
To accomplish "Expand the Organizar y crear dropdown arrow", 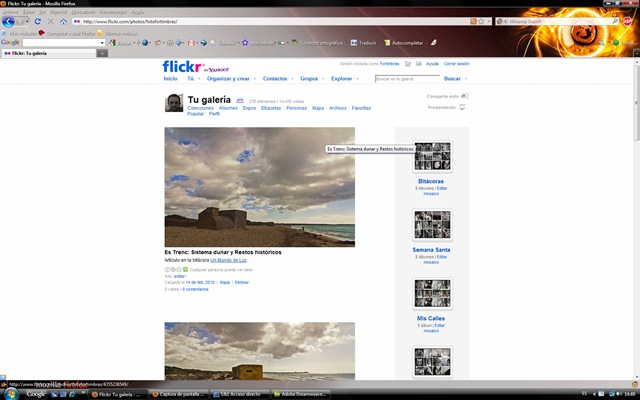I will [255, 79].
